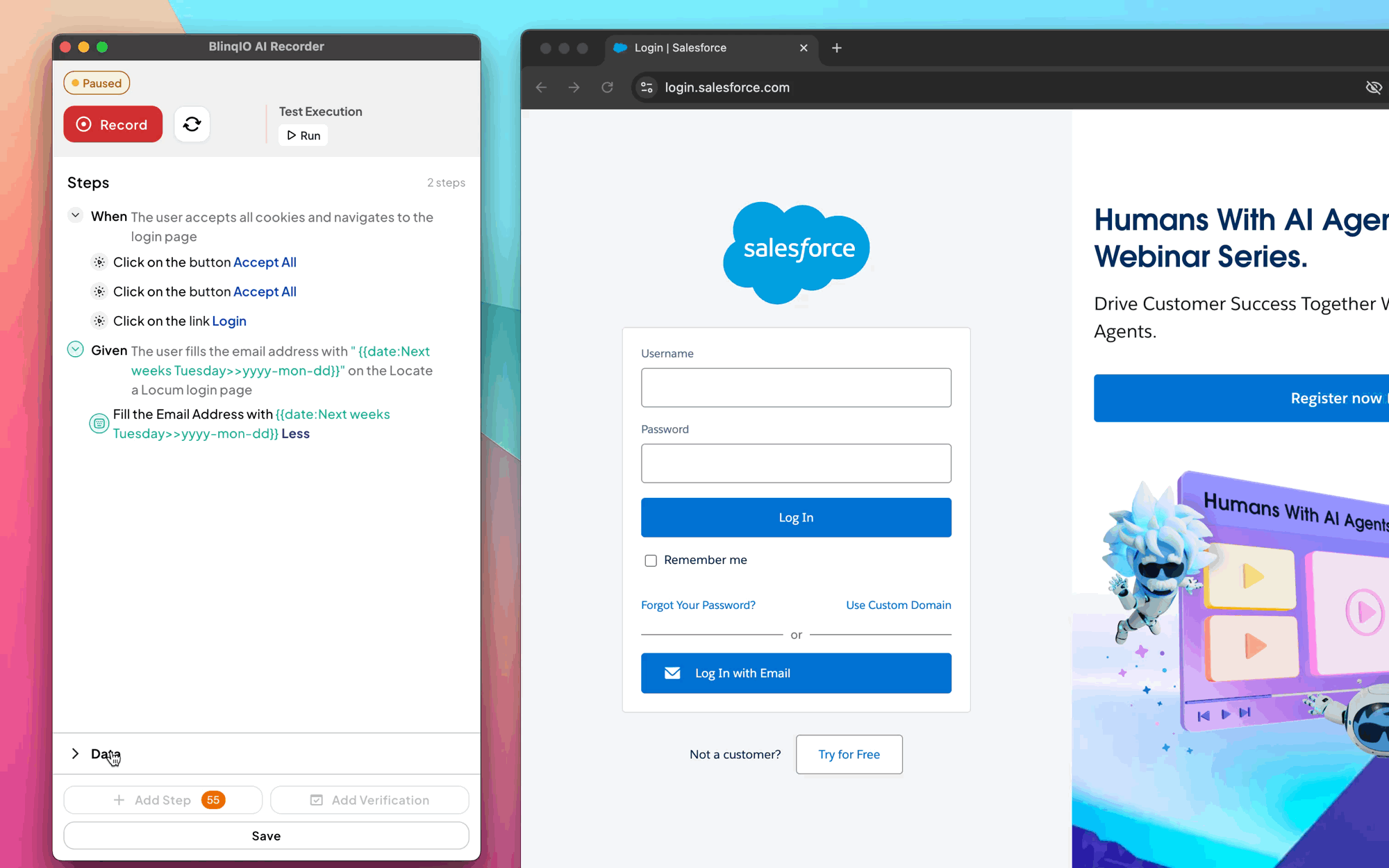Click the step icon beside Login link step
The image size is (1389, 868).
tap(99, 321)
